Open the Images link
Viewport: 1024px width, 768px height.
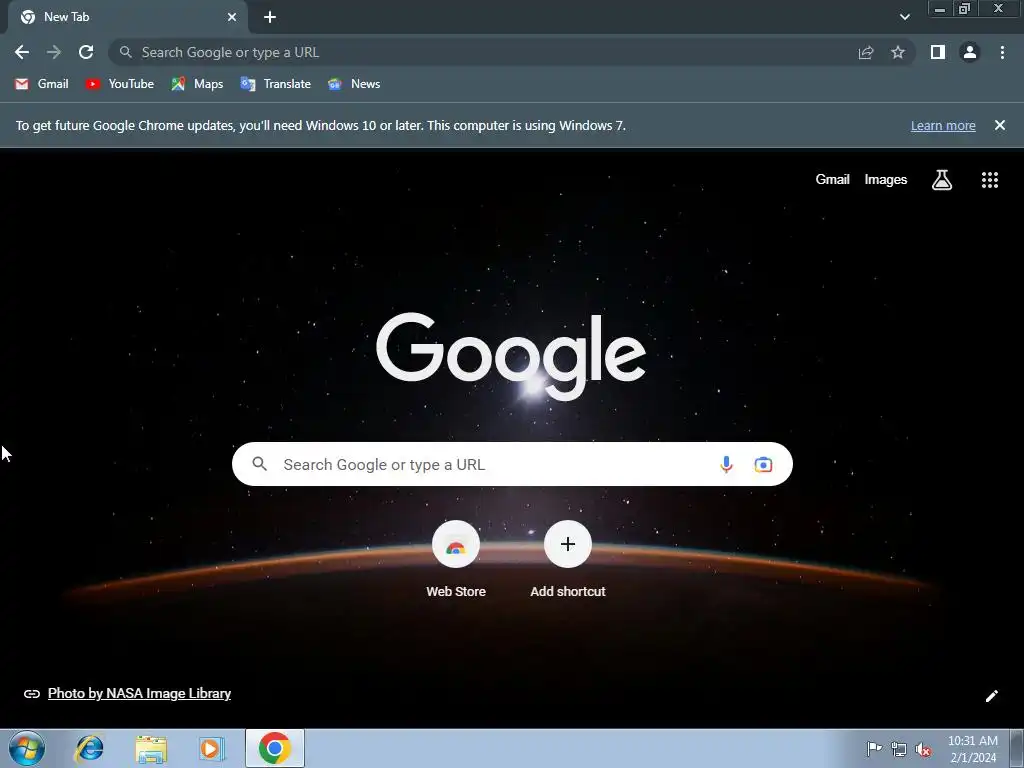(x=886, y=180)
